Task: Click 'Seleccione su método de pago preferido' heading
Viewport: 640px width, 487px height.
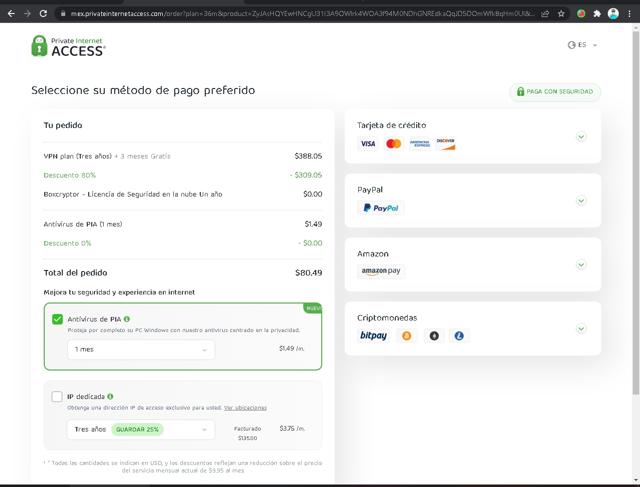Action: [143, 90]
